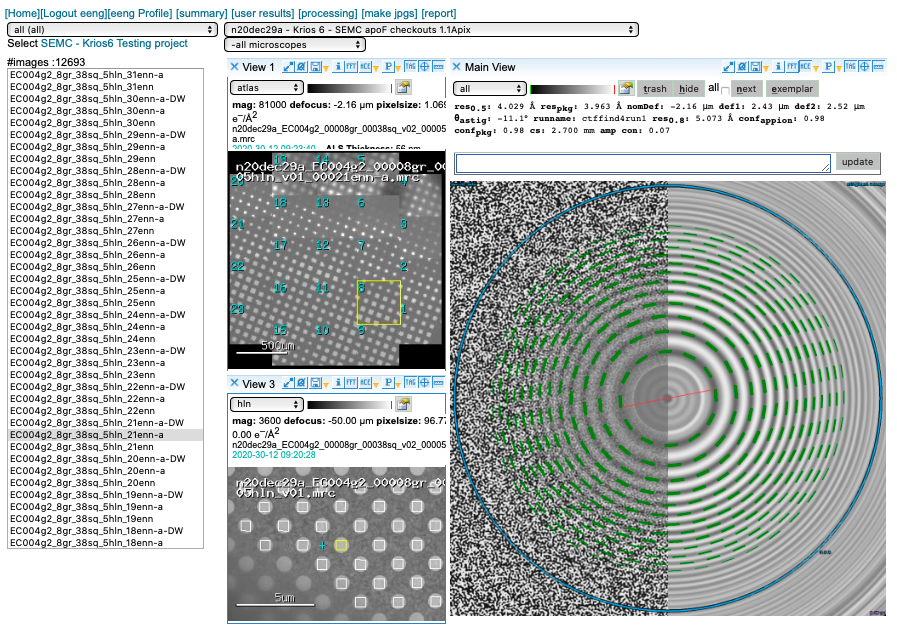Click the [Logout eeng] link
897x629 pixels.
73,13
